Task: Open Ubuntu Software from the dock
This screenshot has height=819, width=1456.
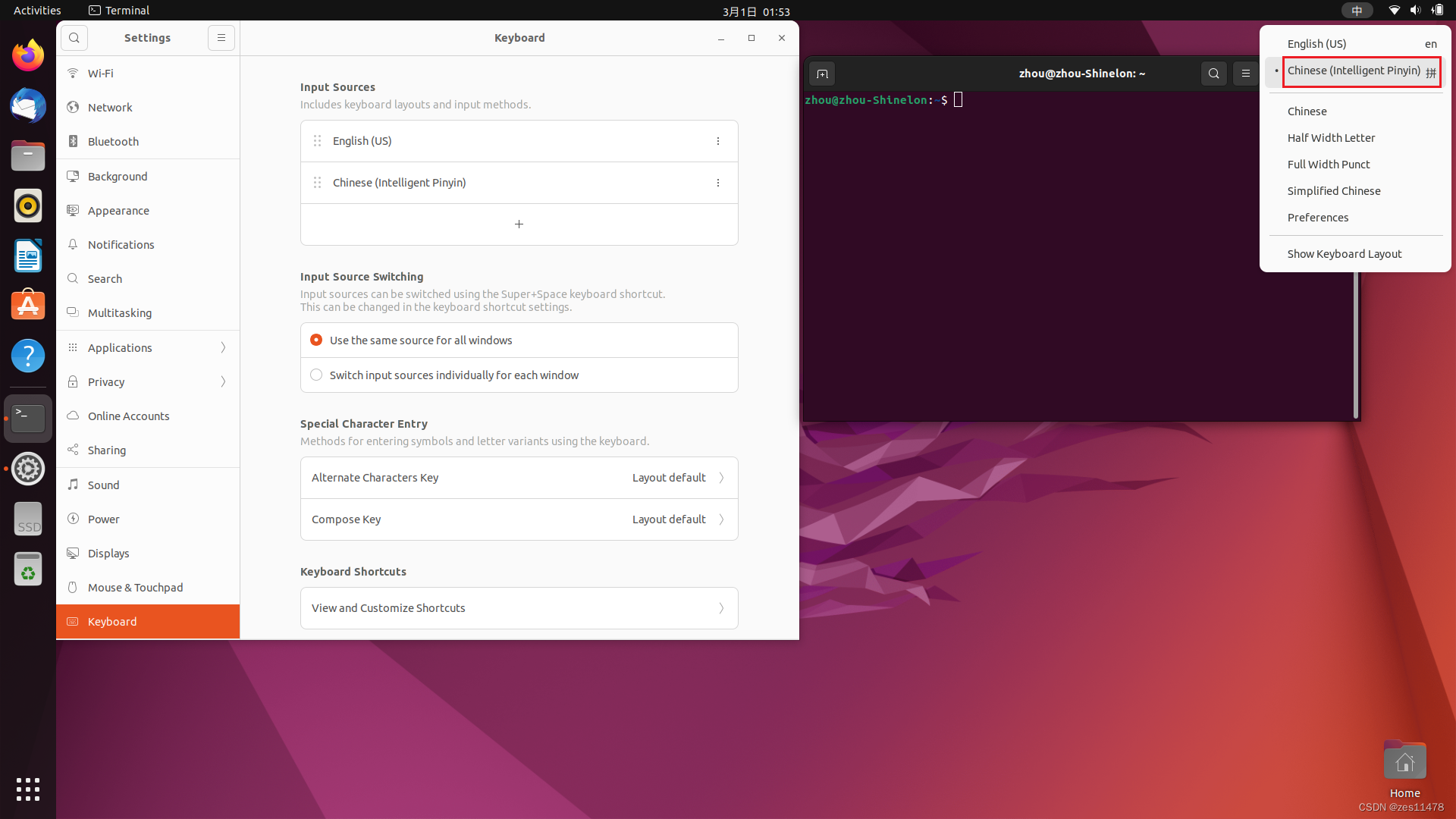Action: tap(27, 305)
